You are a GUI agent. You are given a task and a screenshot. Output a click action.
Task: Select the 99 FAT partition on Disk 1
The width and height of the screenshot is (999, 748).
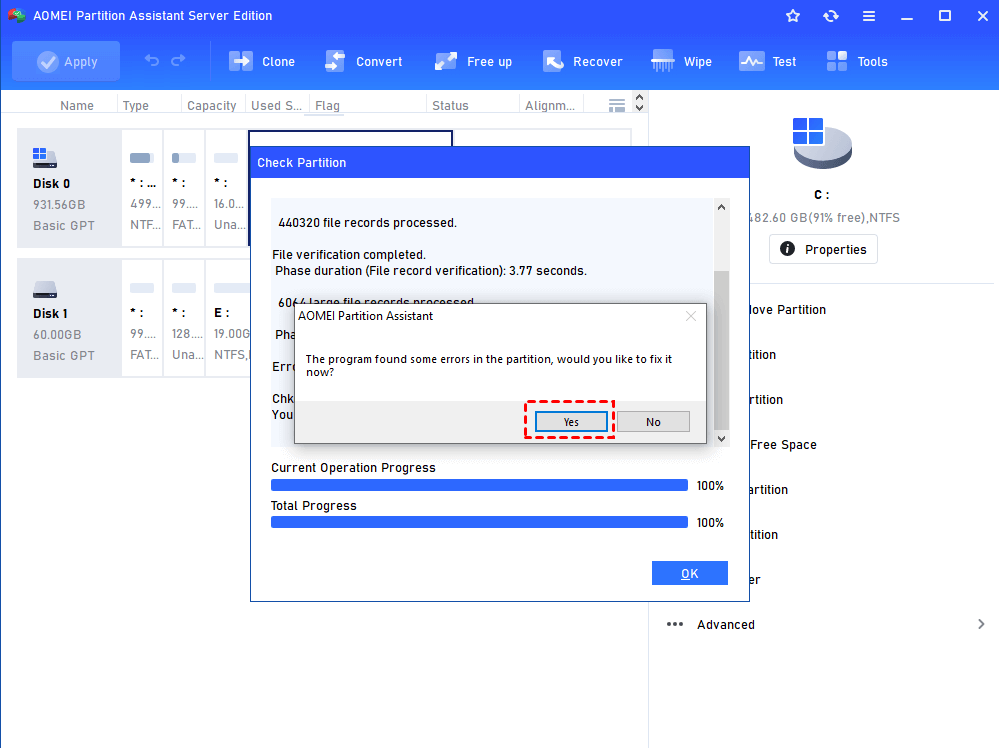(x=142, y=318)
